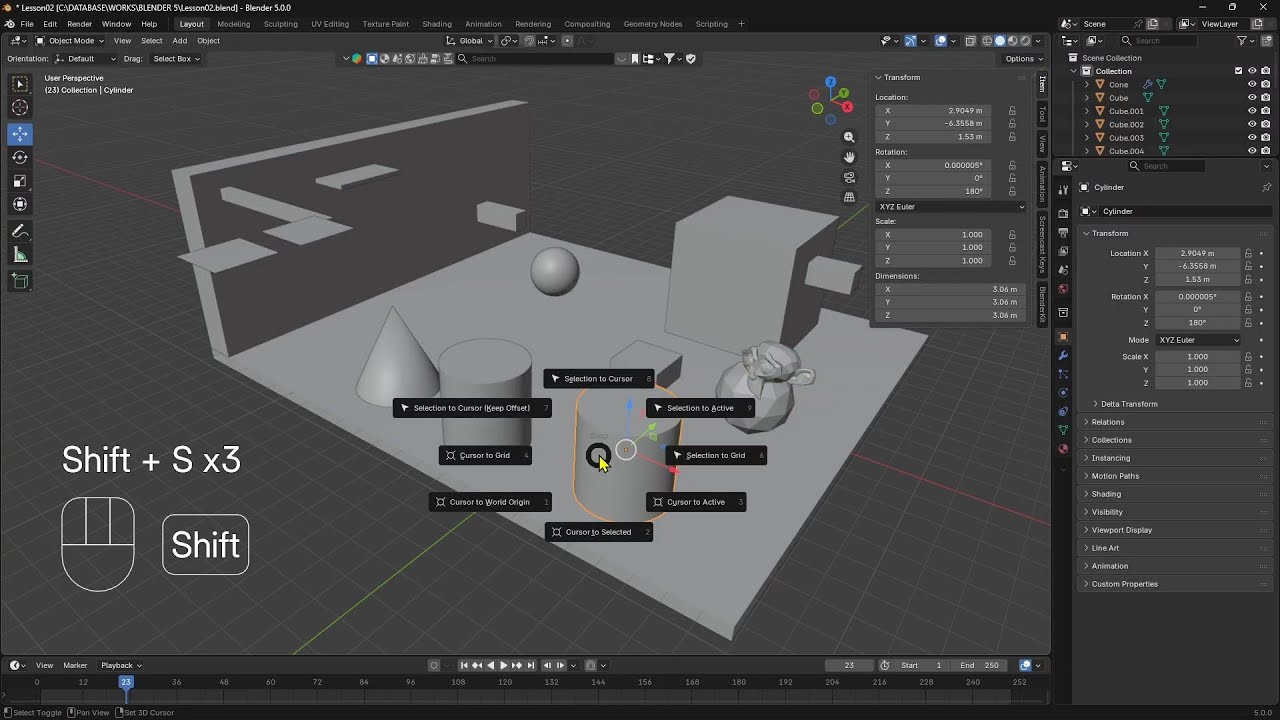This screenshot has height=720, width=1280.
Task: Open the Render menu
Action: [80, 24]
